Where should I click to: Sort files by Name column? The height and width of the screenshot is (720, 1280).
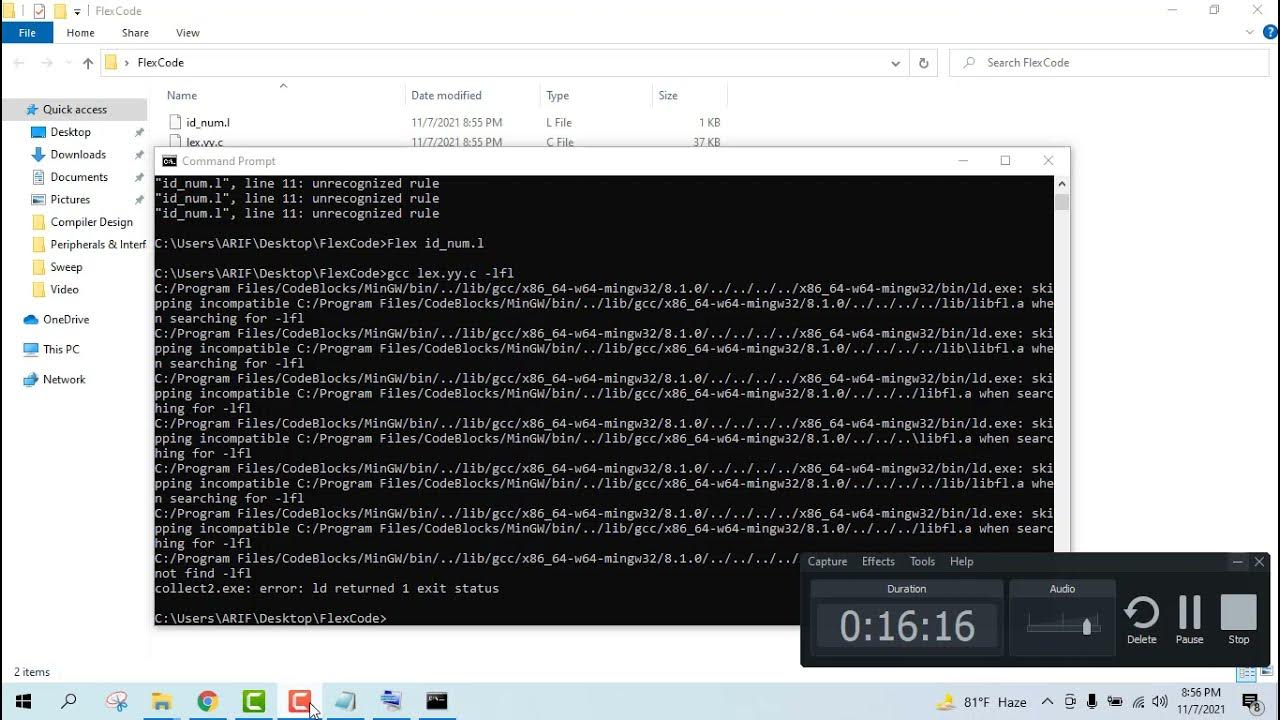pos(181,96)
